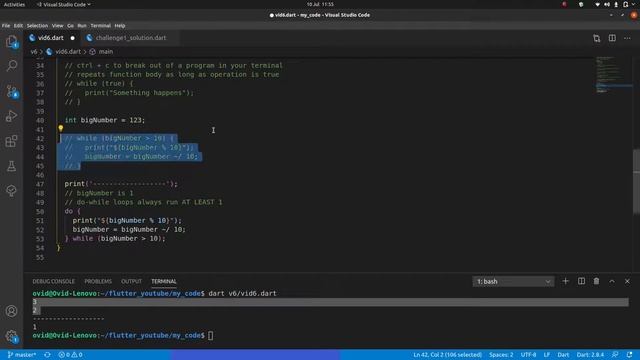Click the terminal prompt input line

click(122, 336)
